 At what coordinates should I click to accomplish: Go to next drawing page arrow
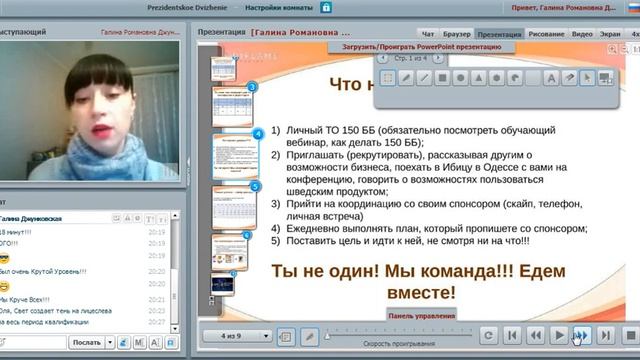tap(438, 58)
